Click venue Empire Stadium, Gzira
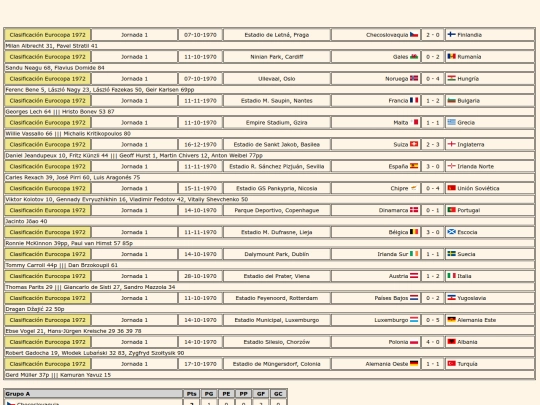Image resolution: width=540 pixels, height=405 pixels. (x=277, y=123)
